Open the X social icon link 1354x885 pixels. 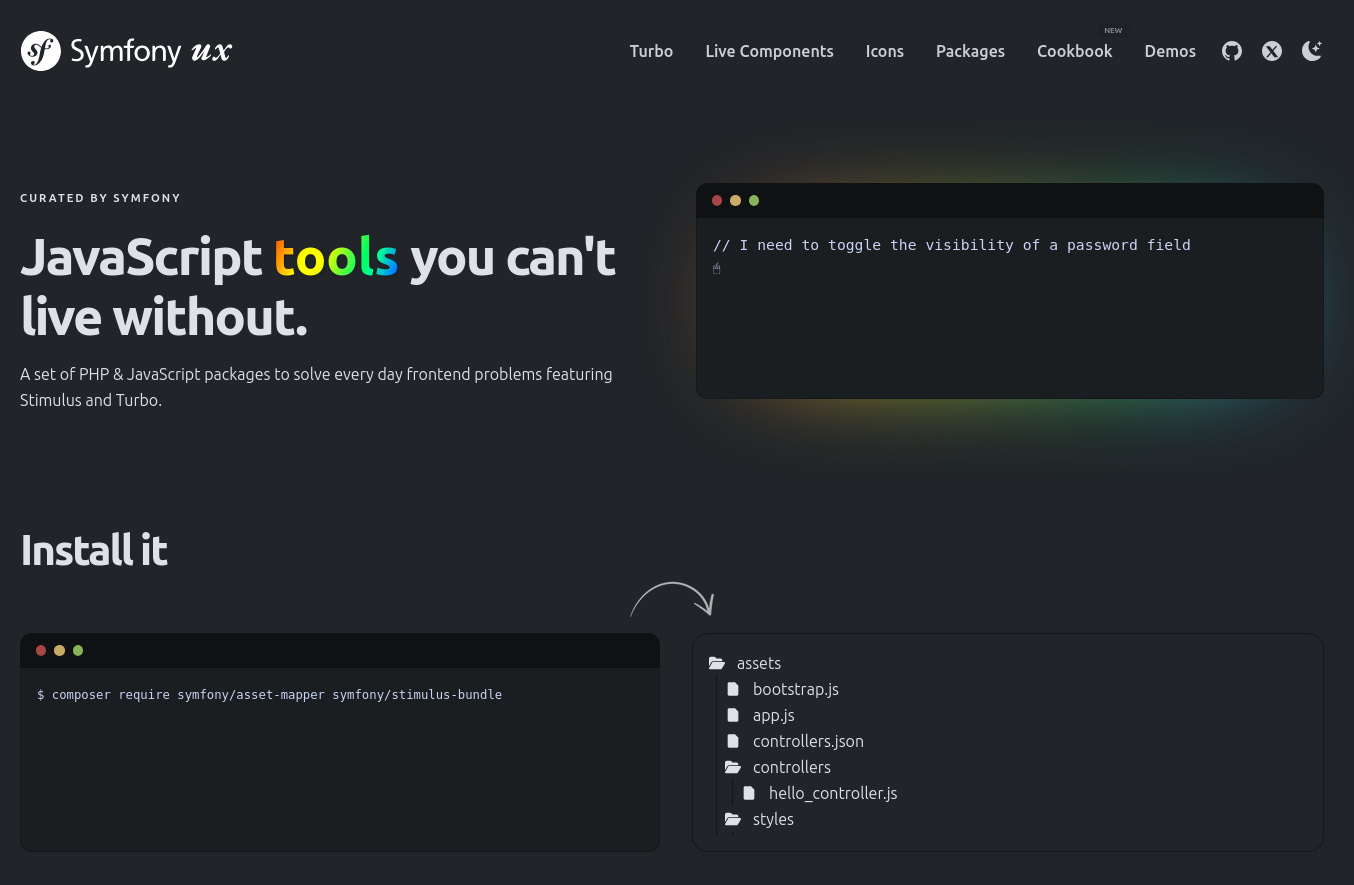pyautogui.click(x=1272, y=51)
